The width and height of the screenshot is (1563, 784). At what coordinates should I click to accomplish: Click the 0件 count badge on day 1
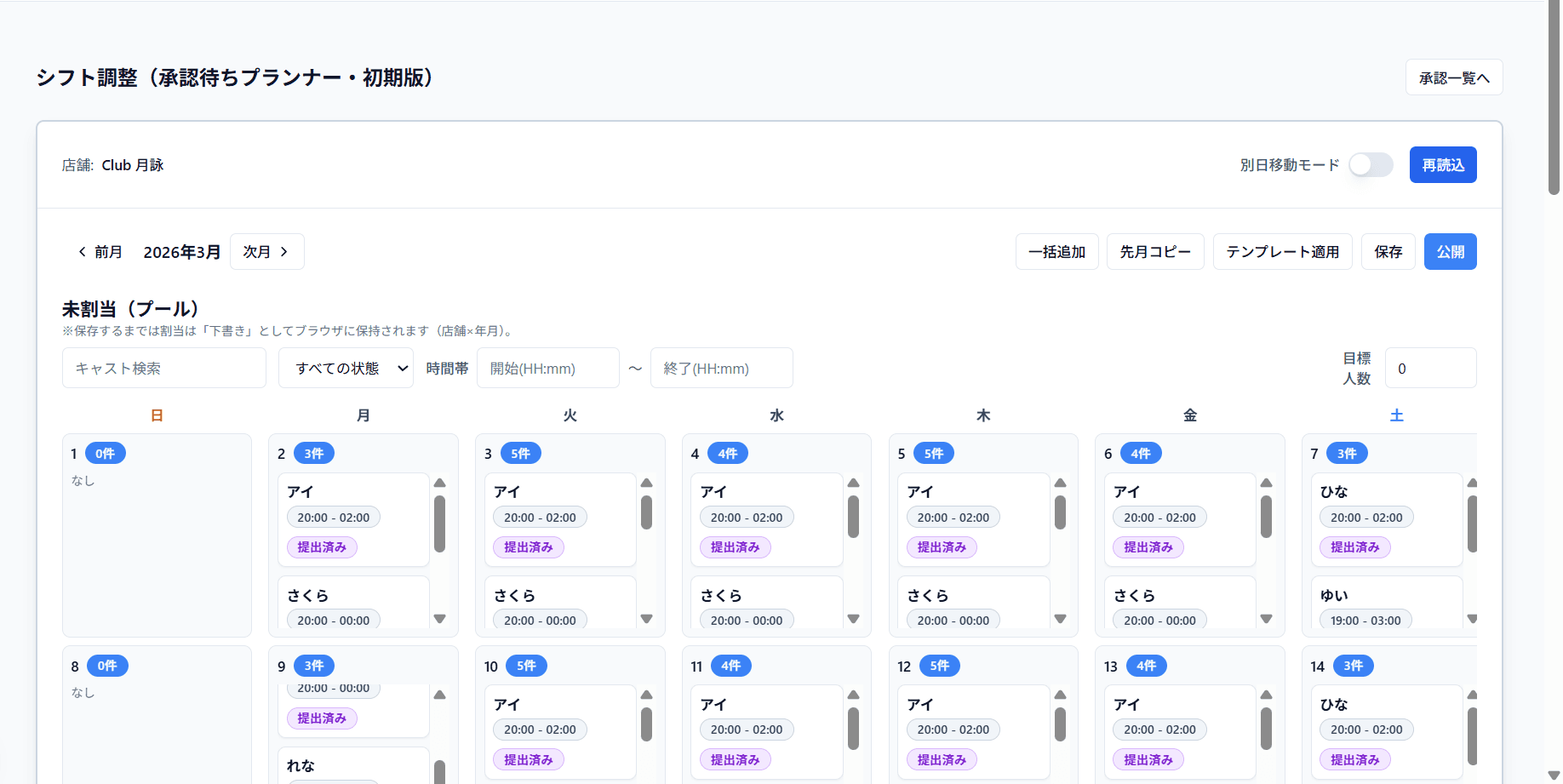point(106,454)
